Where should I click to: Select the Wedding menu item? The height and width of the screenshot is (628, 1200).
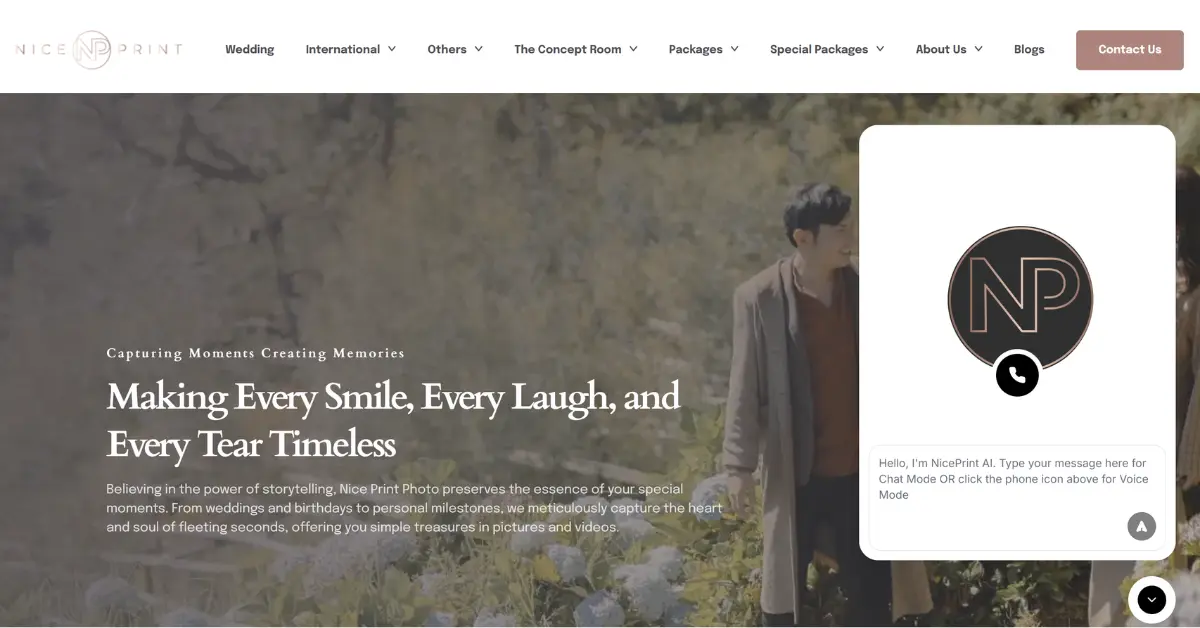249,49
